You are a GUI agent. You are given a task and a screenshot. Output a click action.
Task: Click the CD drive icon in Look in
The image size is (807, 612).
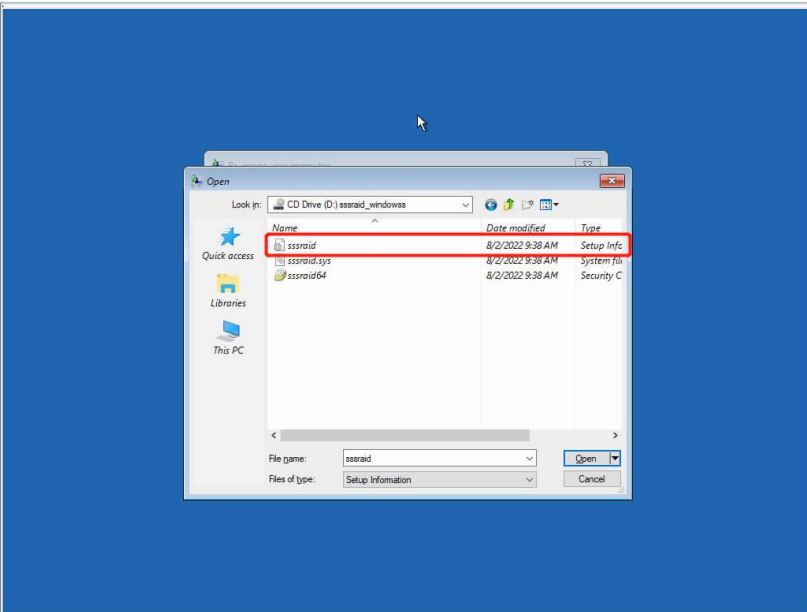(278, 204)
